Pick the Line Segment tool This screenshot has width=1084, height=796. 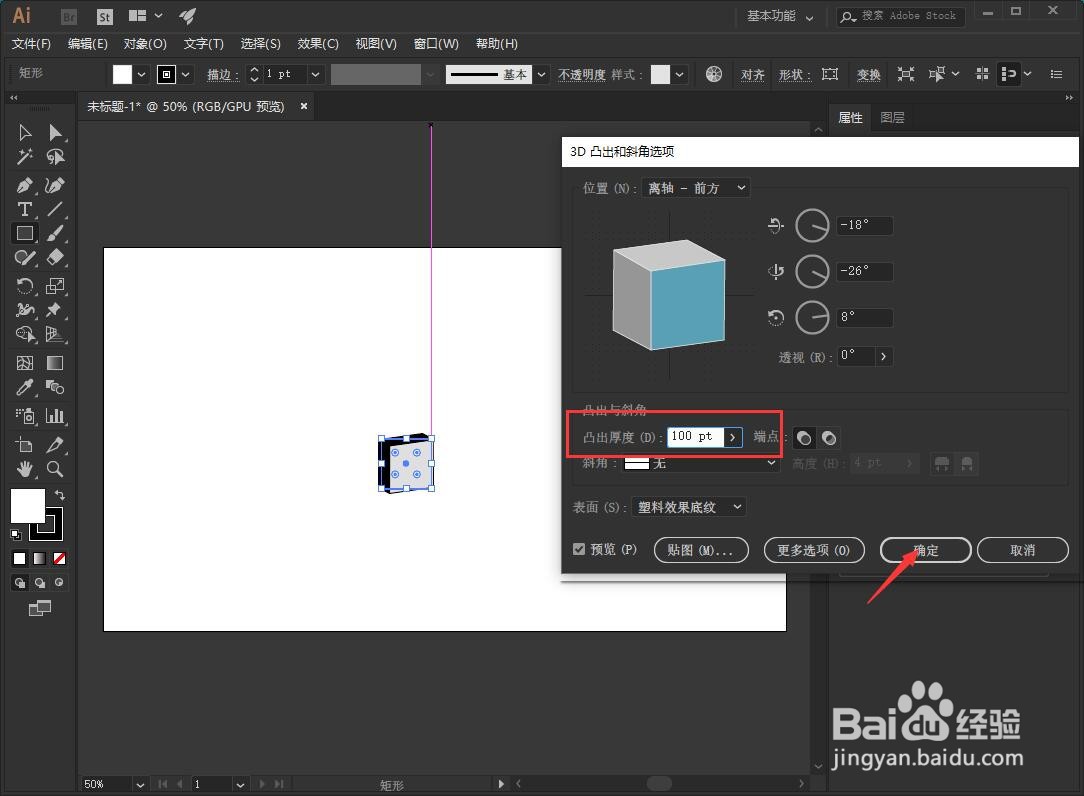pyautogui.click(x=55, y=209)
